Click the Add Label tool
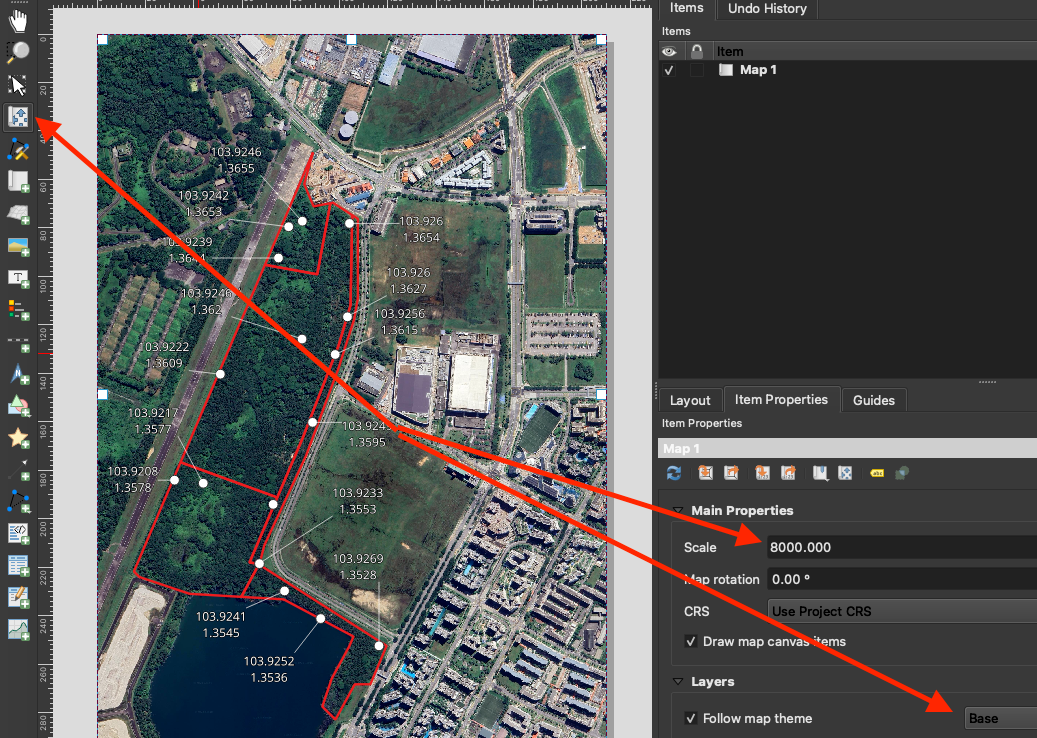This screenshot has width=1037, height=738. pyautogui.click(x=18, y=279)
